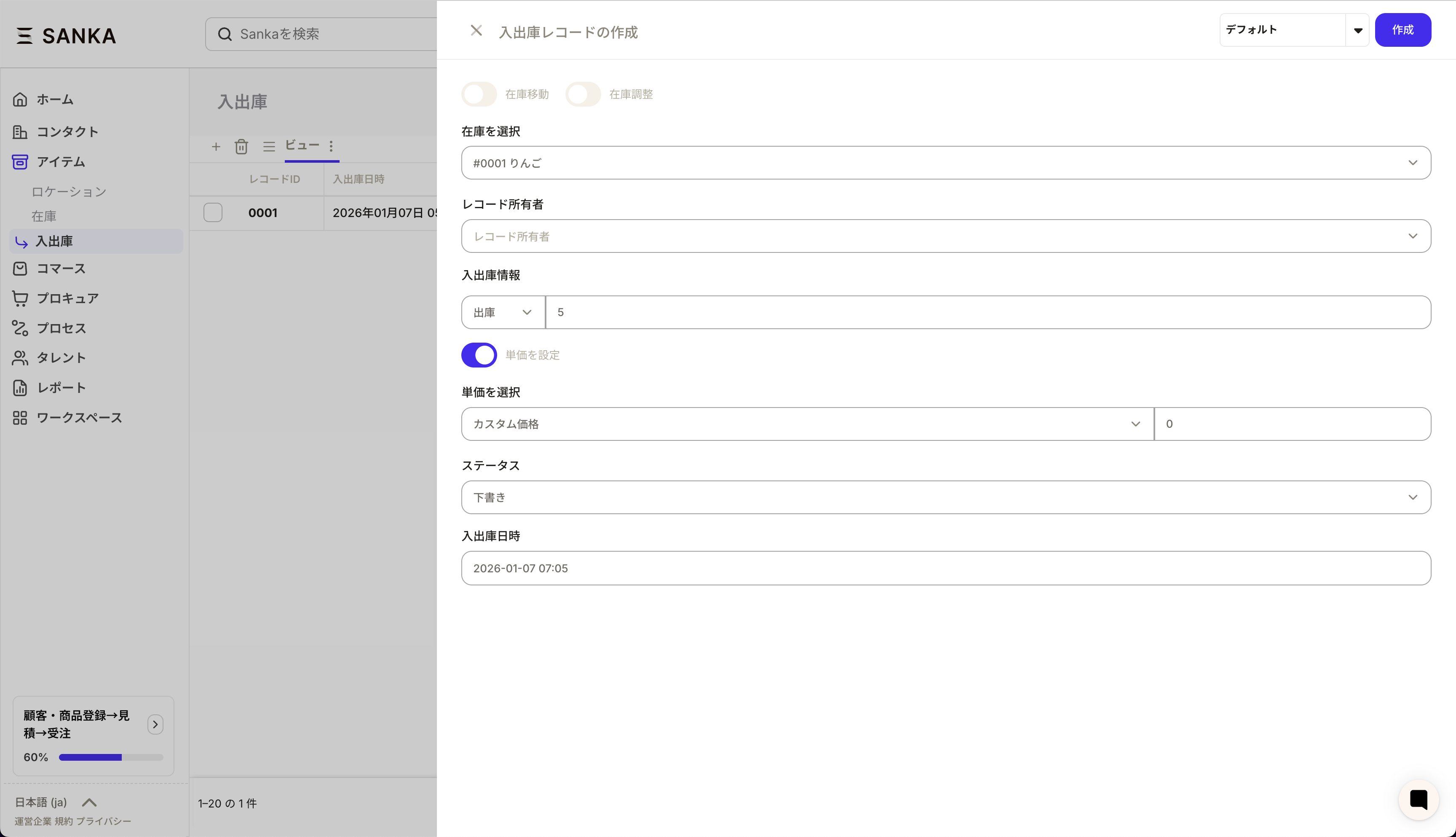The width and height of the screenshot is (1456, 837).
Task: Click the Sanka hamburger menu icon
Action: tap(24, 36)
